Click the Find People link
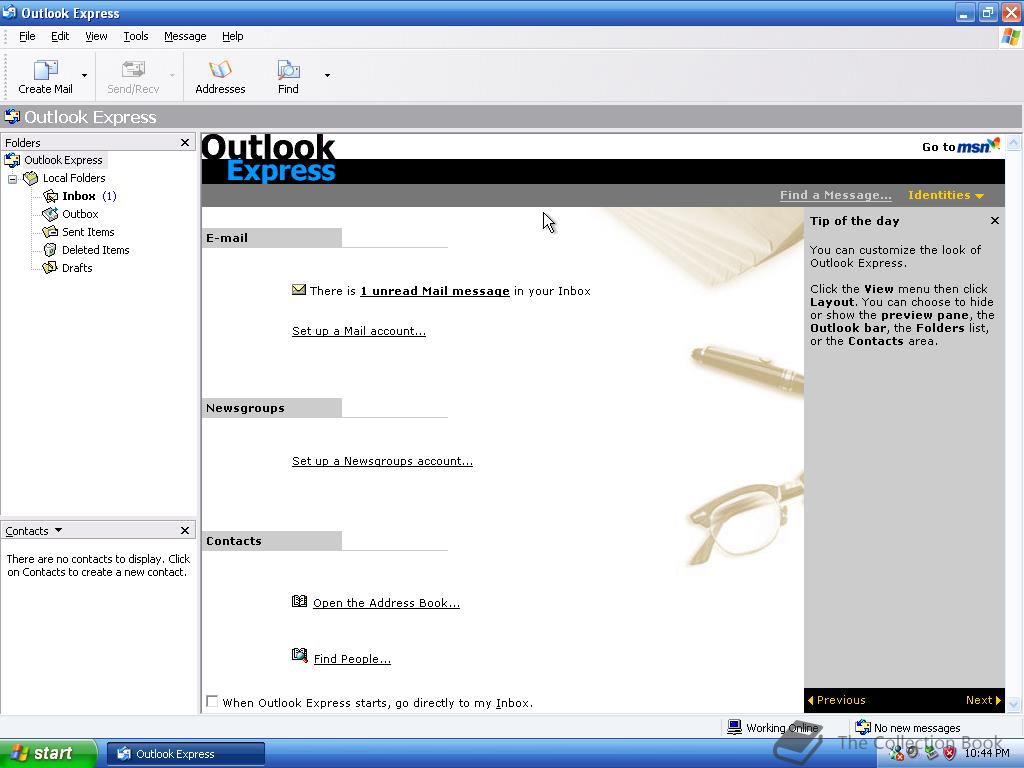This screenshot has width=1024, height=768. (x=352, y=659)
